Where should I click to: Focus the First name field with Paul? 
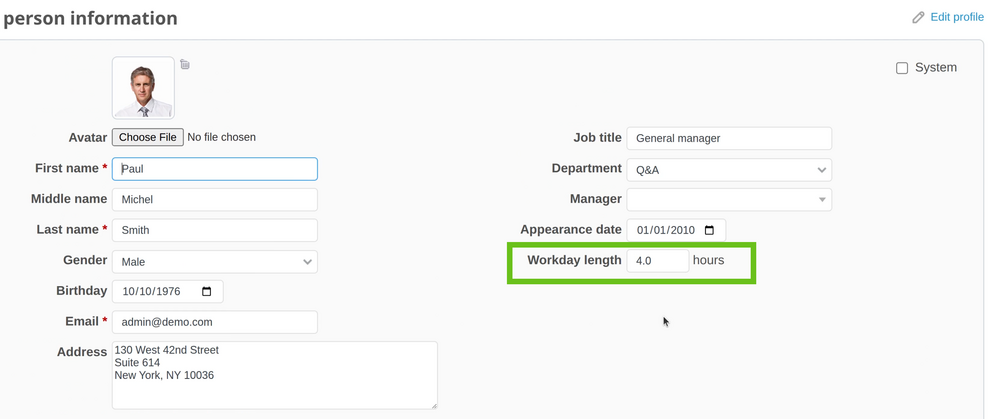point(215,169)
